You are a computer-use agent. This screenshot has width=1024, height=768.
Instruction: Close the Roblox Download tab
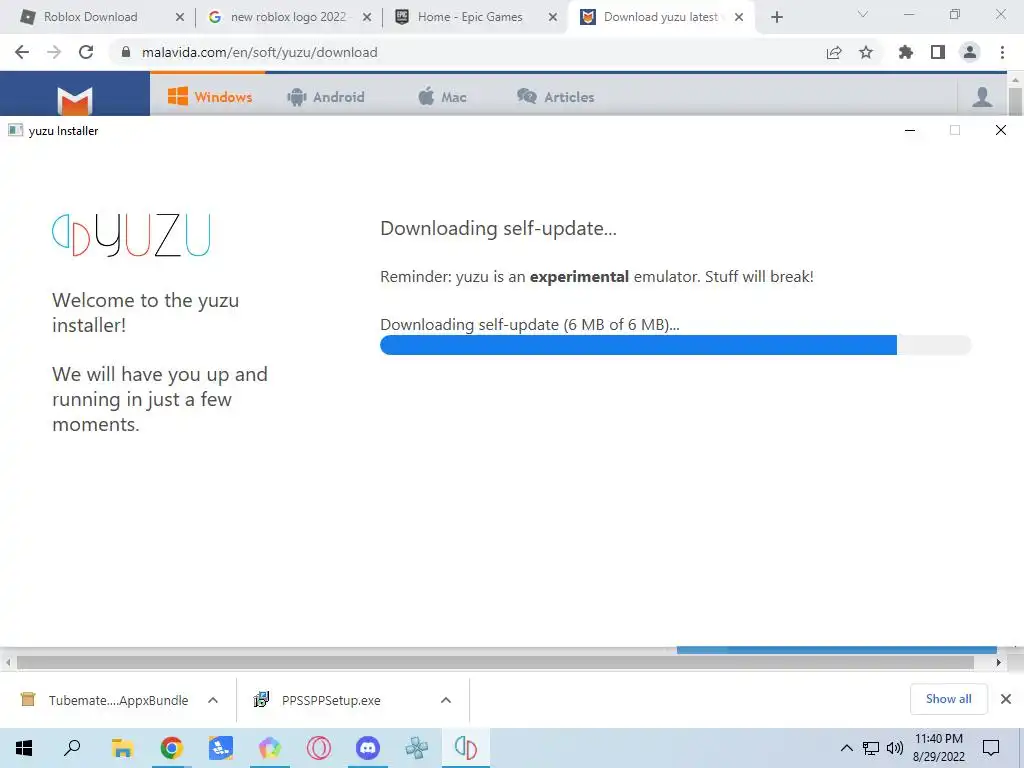click(x=180, y=17)
